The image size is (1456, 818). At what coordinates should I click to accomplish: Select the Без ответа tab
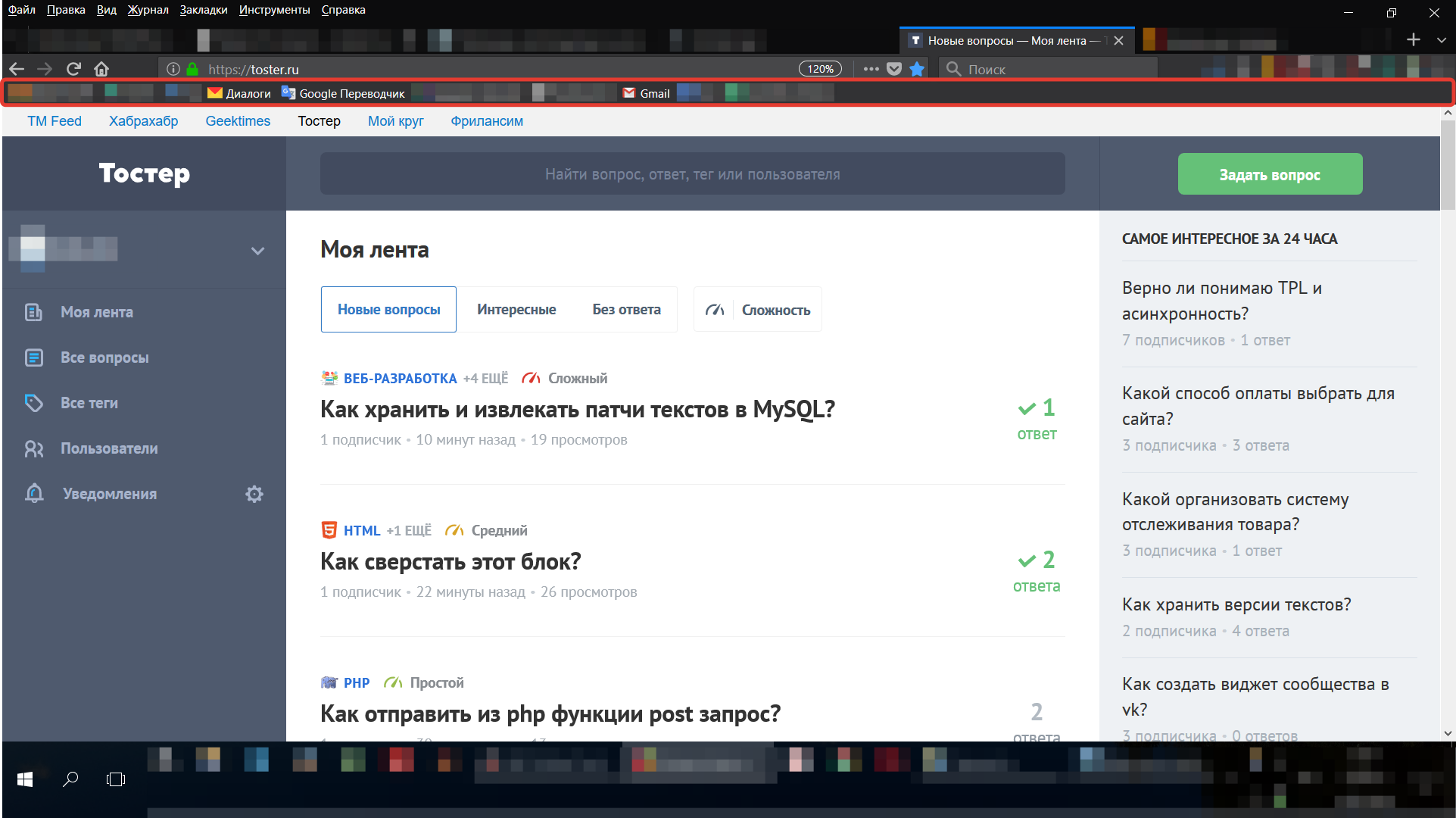[626, 309]
